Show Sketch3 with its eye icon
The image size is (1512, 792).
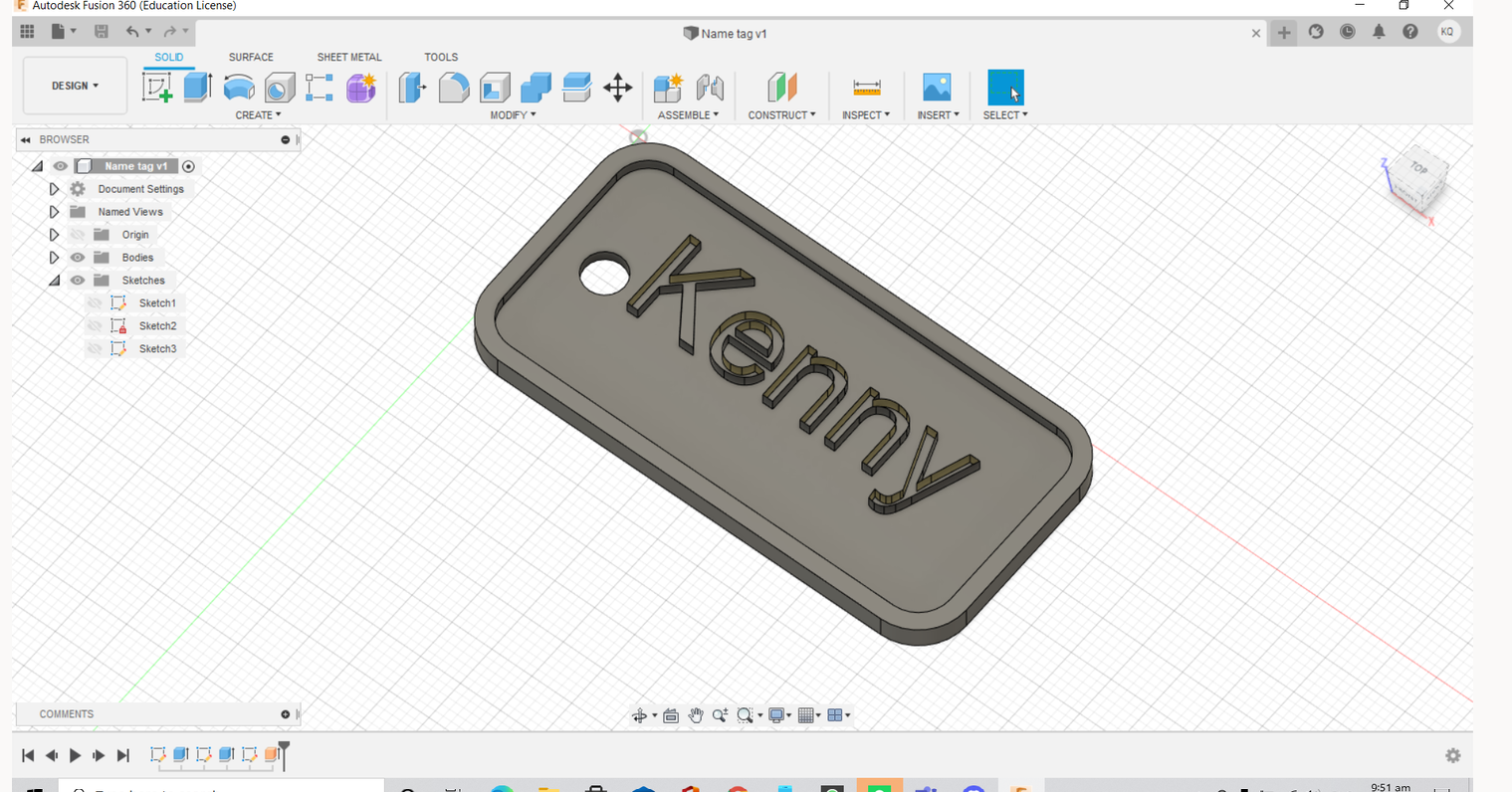[x=95, y=349]
